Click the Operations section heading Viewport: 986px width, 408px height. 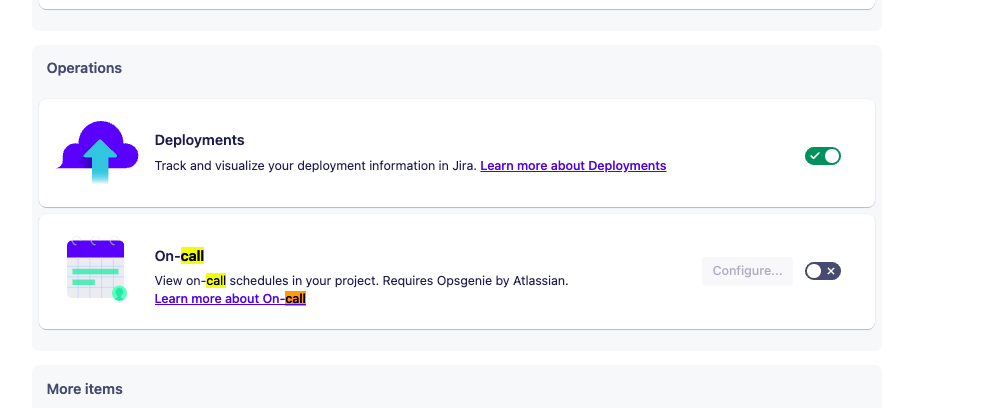(x=84, y=68)
